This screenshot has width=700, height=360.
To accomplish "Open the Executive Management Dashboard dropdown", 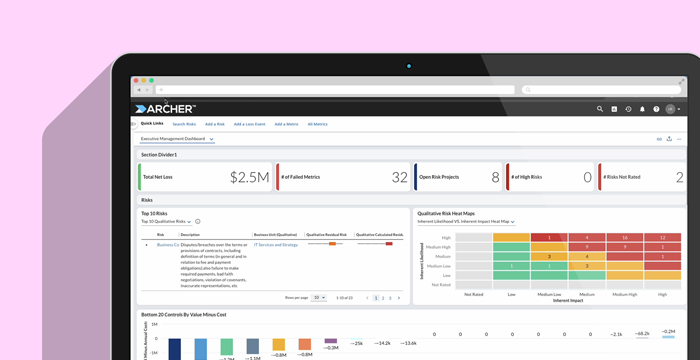I will tap(177, 139).
